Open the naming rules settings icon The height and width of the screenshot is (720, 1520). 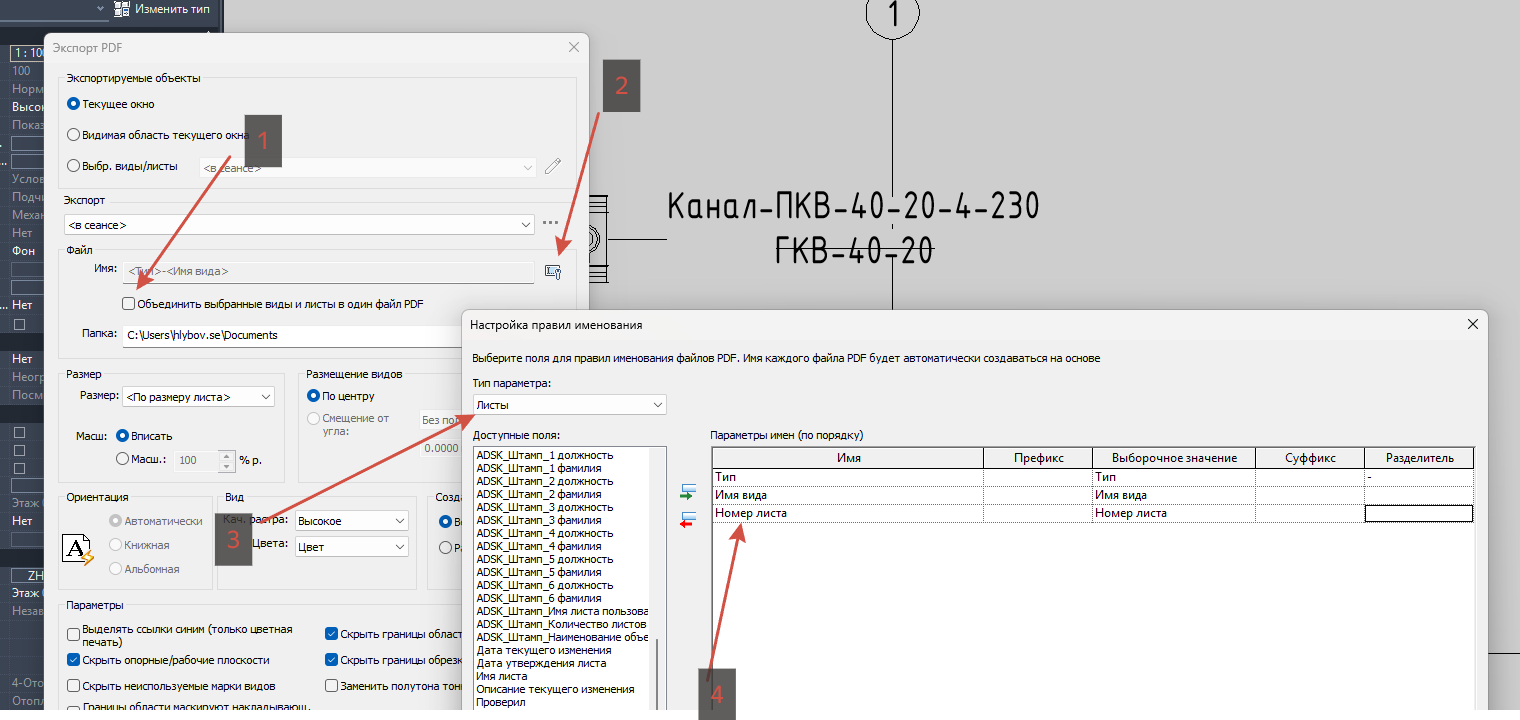point(553,271)
